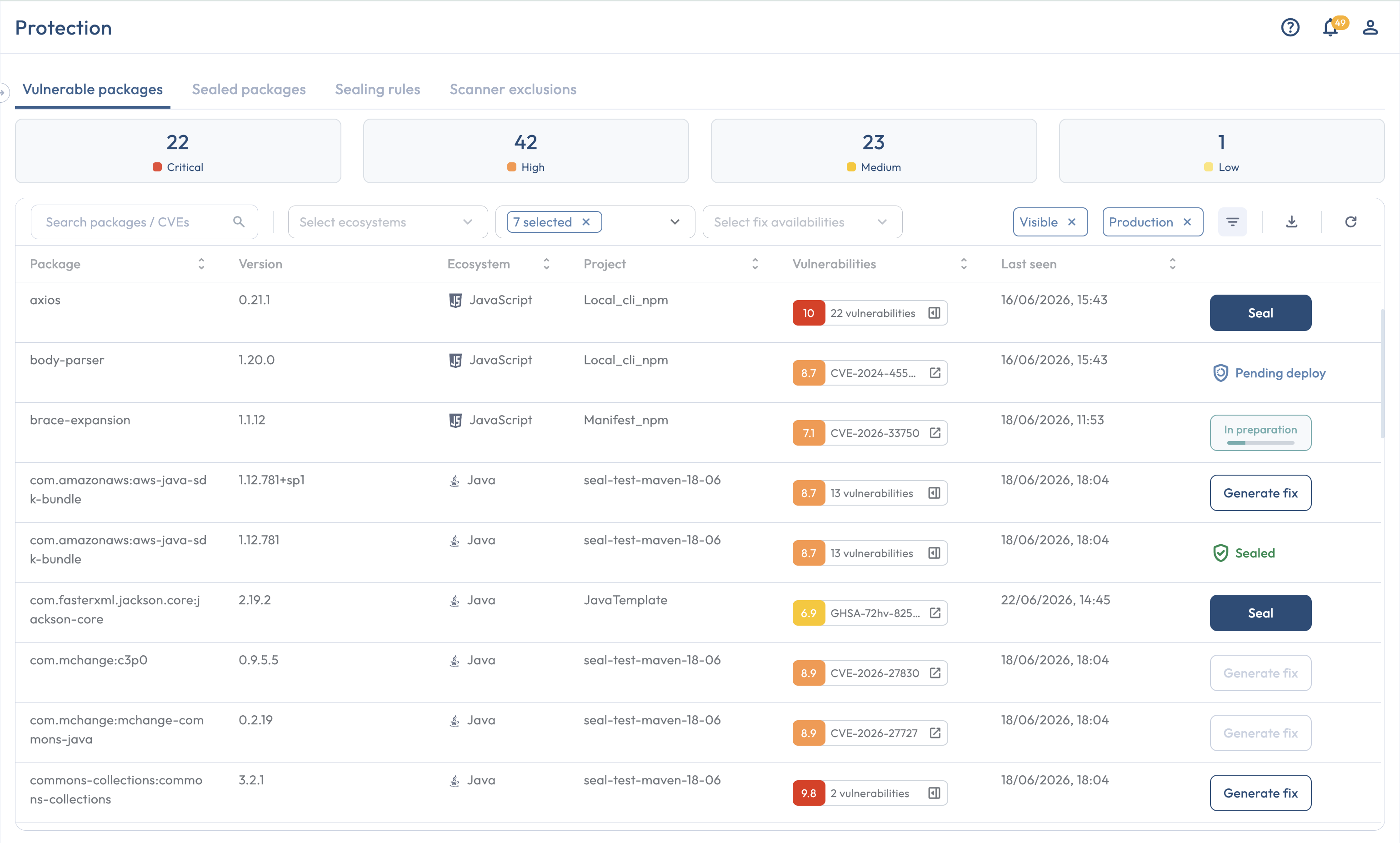The width and height of the screenshot is (1400, 843).
Task: Remove the Visible filter chip
Action: coord(1072,222)
